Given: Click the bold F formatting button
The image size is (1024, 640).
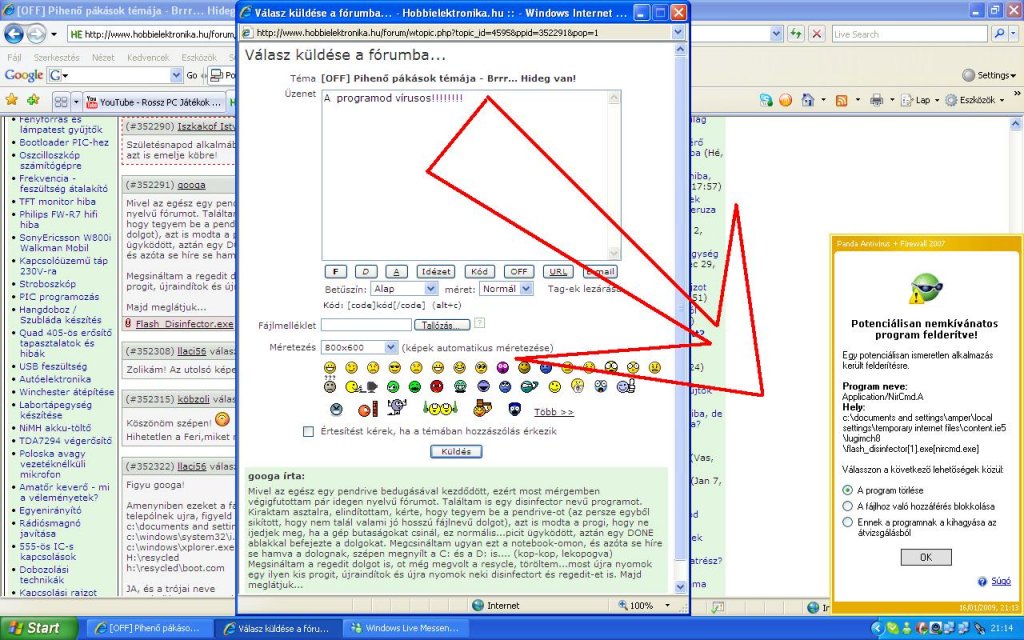Looking at the screenshot, I should click(335, 271).
